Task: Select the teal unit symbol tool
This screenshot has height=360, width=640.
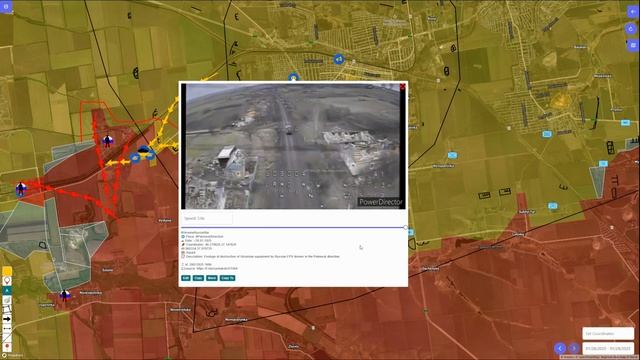Action: click(7, 291)
